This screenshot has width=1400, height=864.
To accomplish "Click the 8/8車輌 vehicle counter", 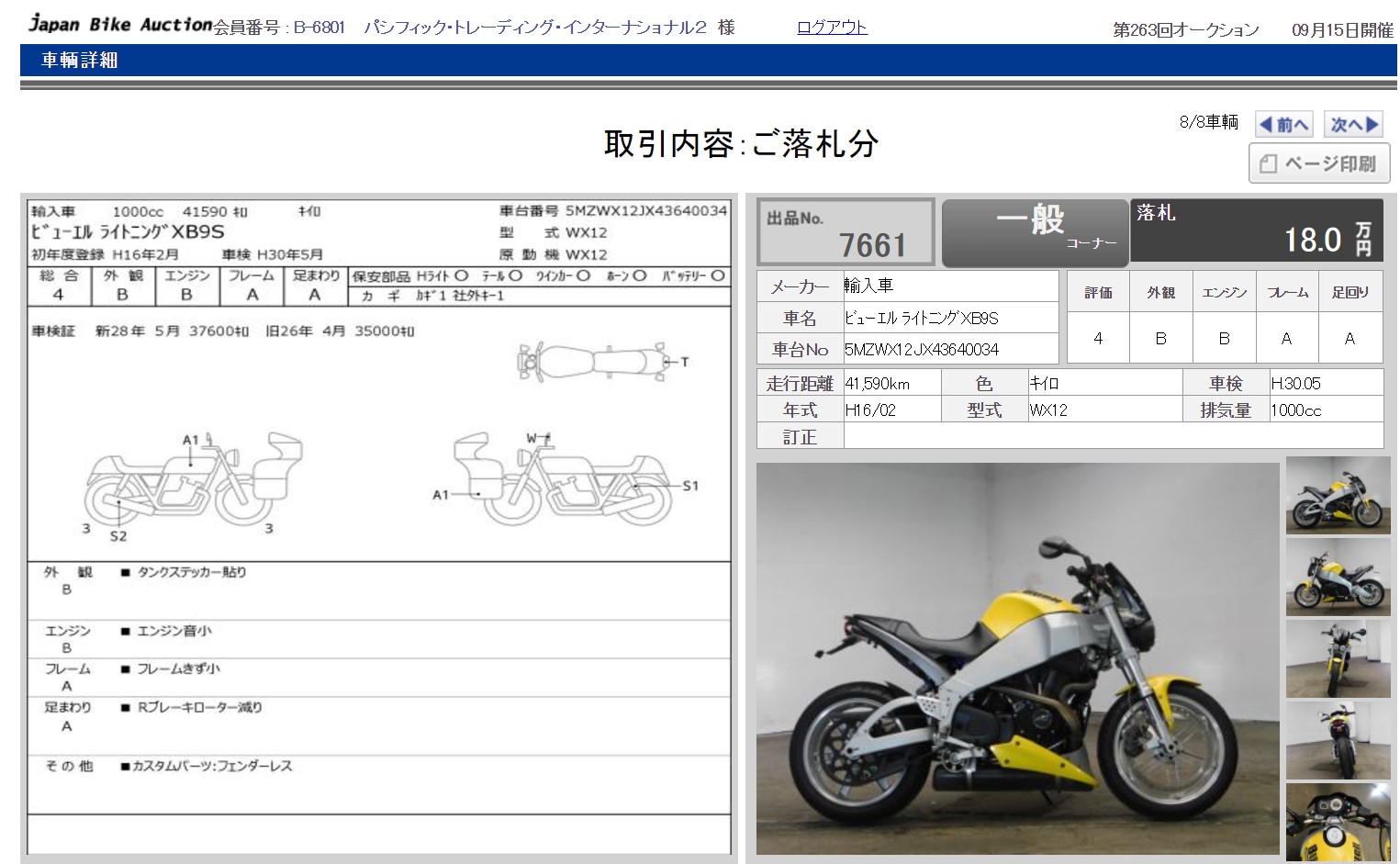I will [x=1208, y=122].
